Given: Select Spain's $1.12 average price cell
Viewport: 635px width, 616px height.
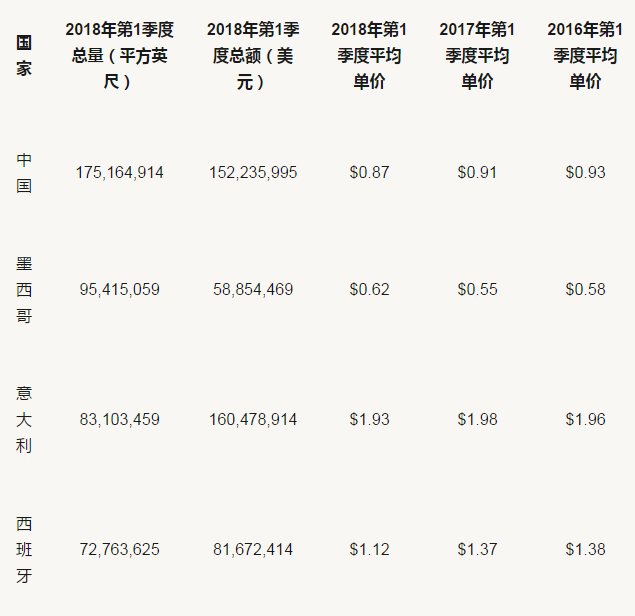Looking at the screenshot, I should (369, 550).
